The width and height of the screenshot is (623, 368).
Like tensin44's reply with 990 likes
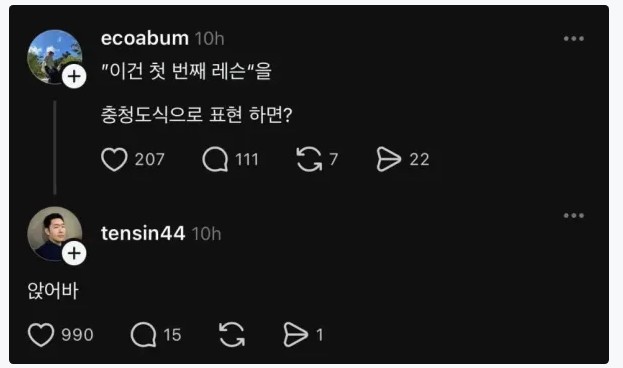click(x=41, y=335)
